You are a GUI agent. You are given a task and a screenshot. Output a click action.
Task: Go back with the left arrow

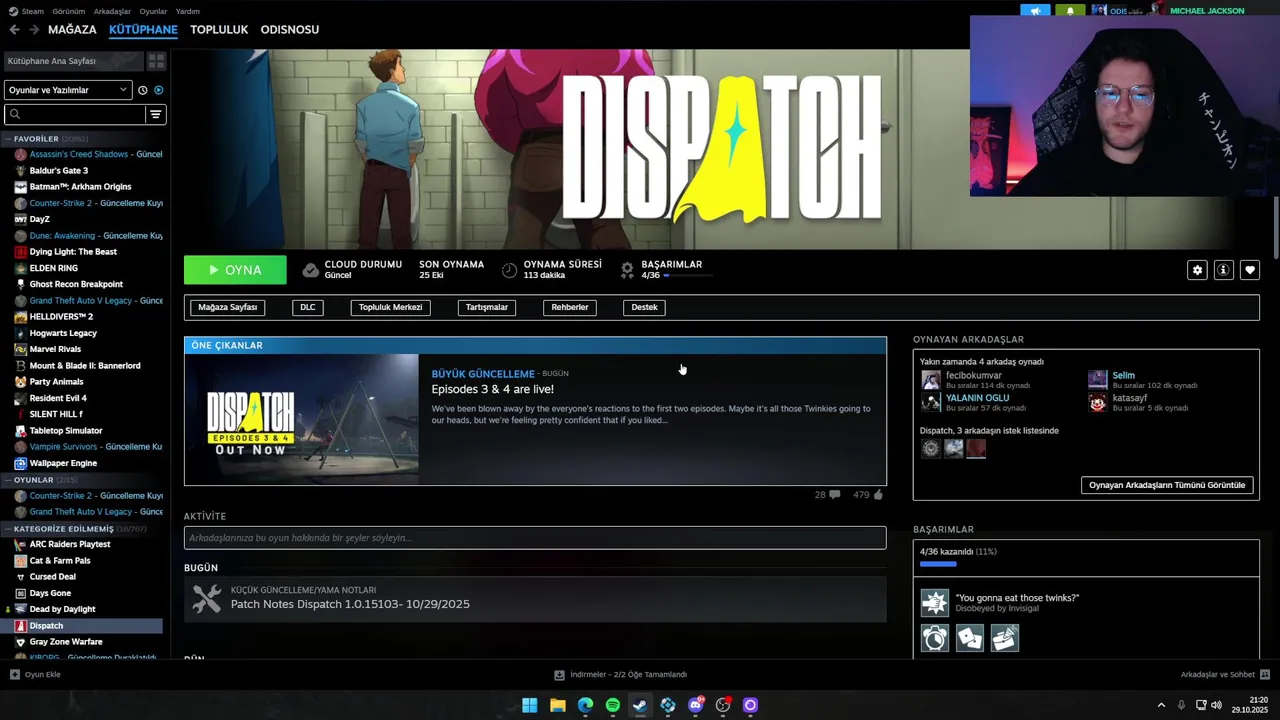(14, 30)
